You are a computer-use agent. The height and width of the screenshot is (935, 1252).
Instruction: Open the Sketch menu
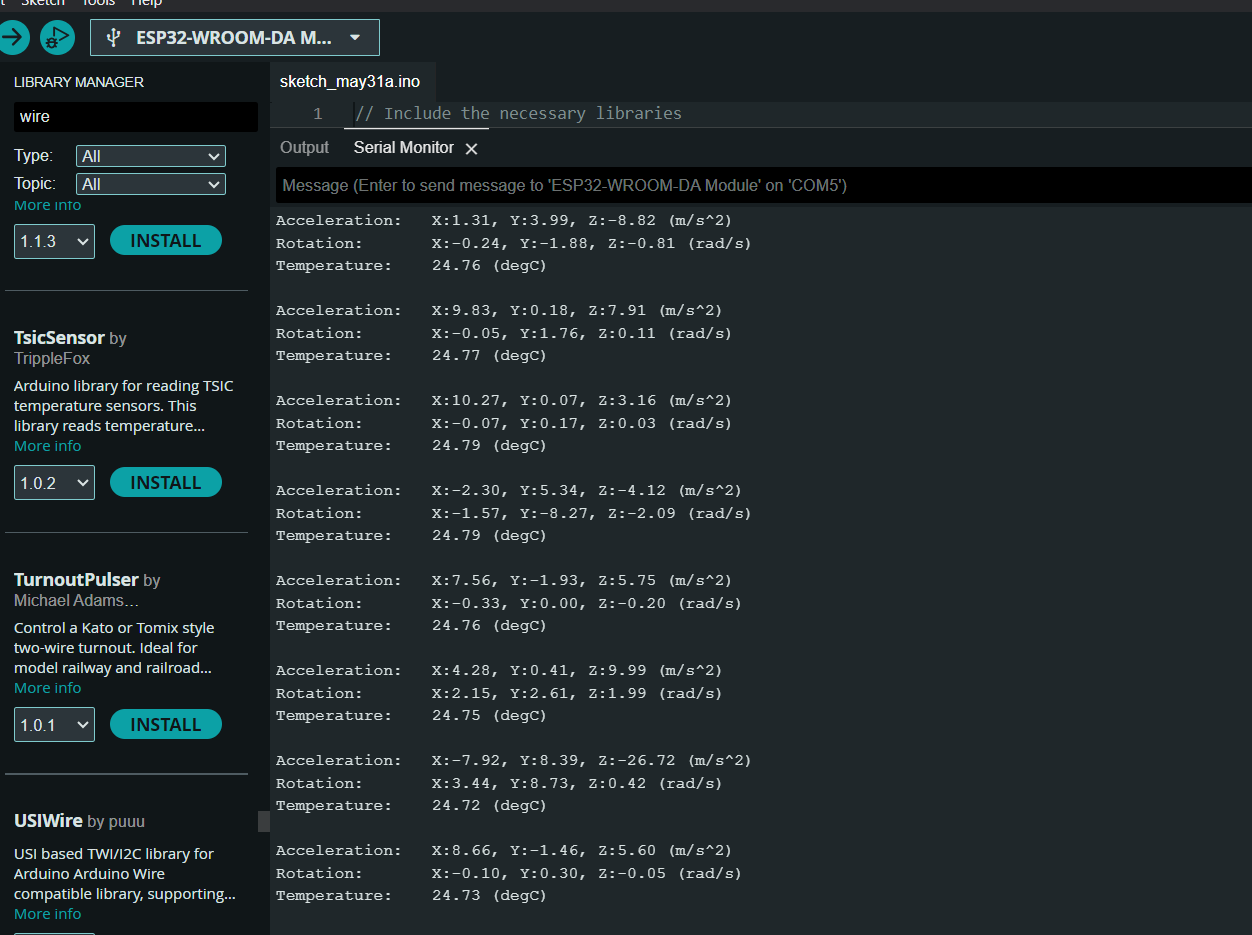point(42,3)
